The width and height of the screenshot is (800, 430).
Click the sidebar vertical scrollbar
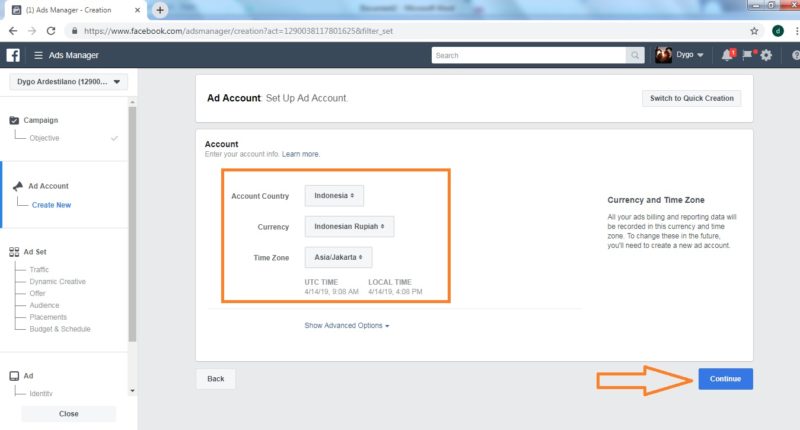coord(132,224)
